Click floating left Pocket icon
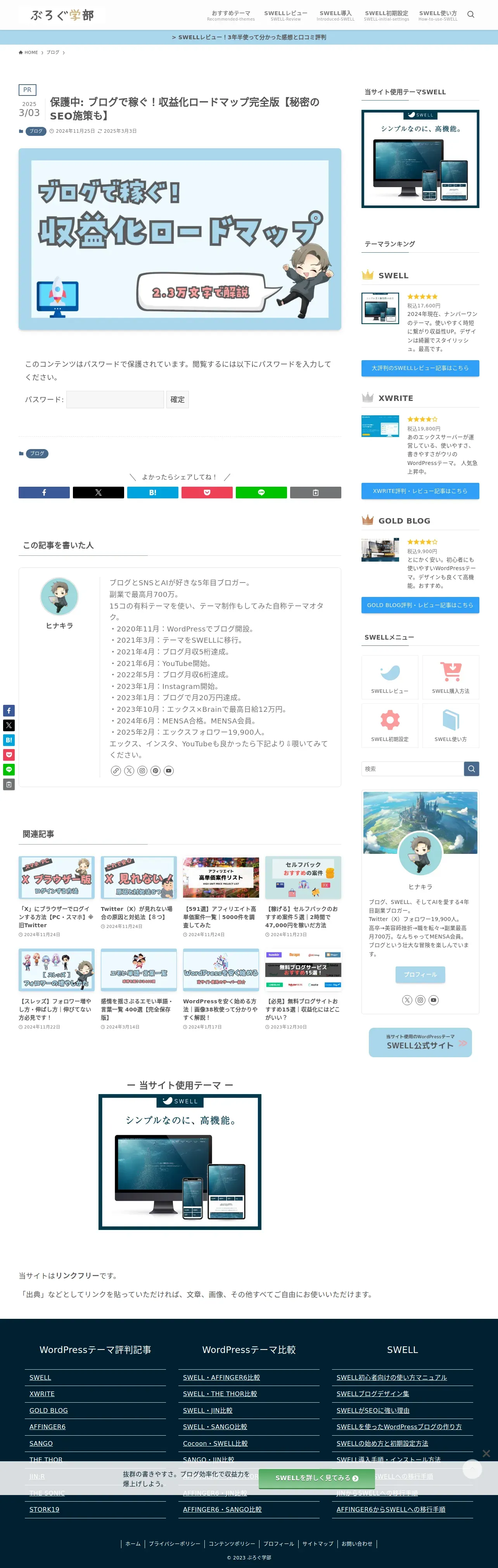The image size is (498, 1568). click(x=9, y=755)
